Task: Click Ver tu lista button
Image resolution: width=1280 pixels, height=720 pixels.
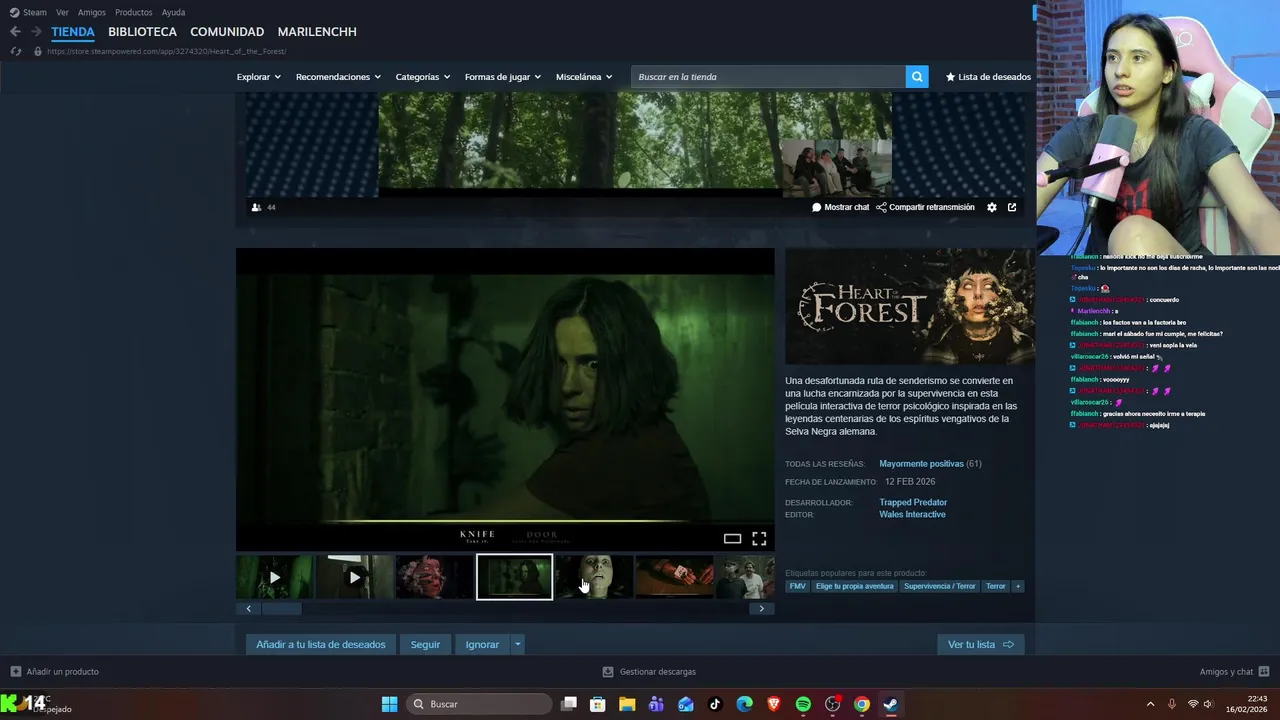Action: tap(980, 644)
